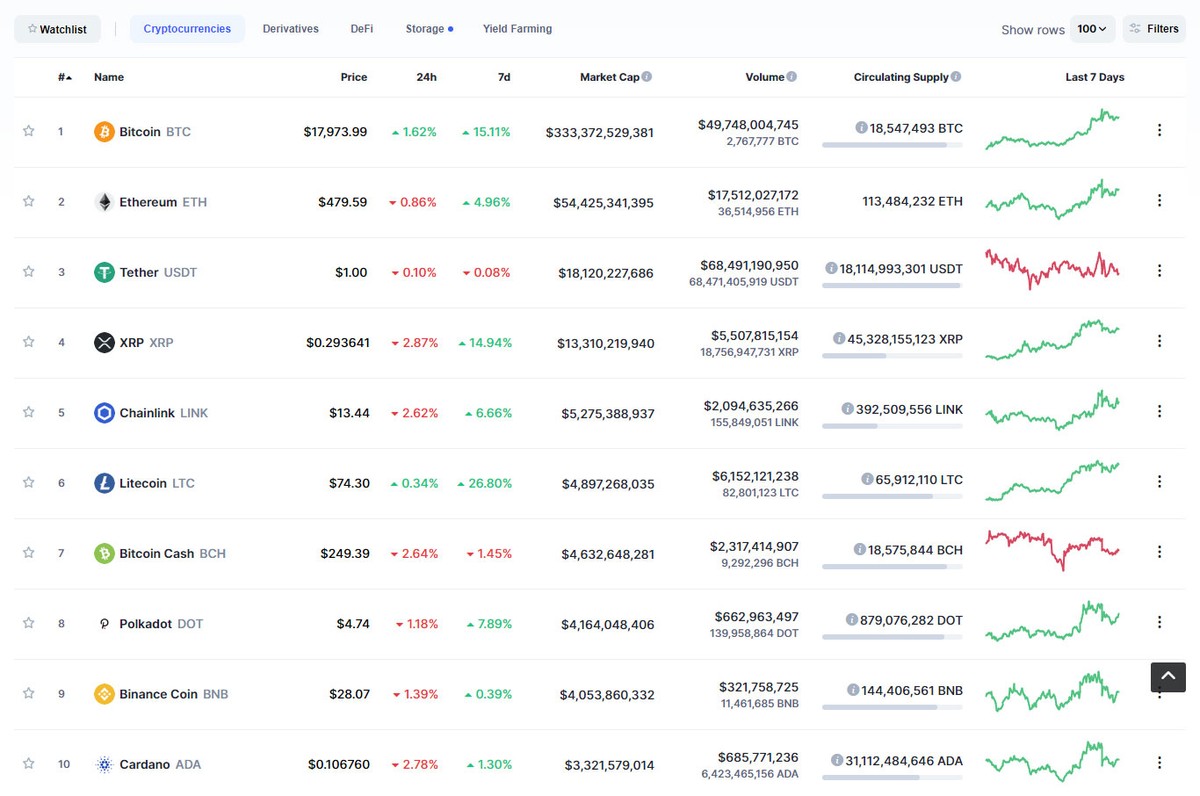This screenshot has height=796, width=1200.
Task: Select the Tether USDT logo icon
Action: pyautogui.click(x=103, y=271)
